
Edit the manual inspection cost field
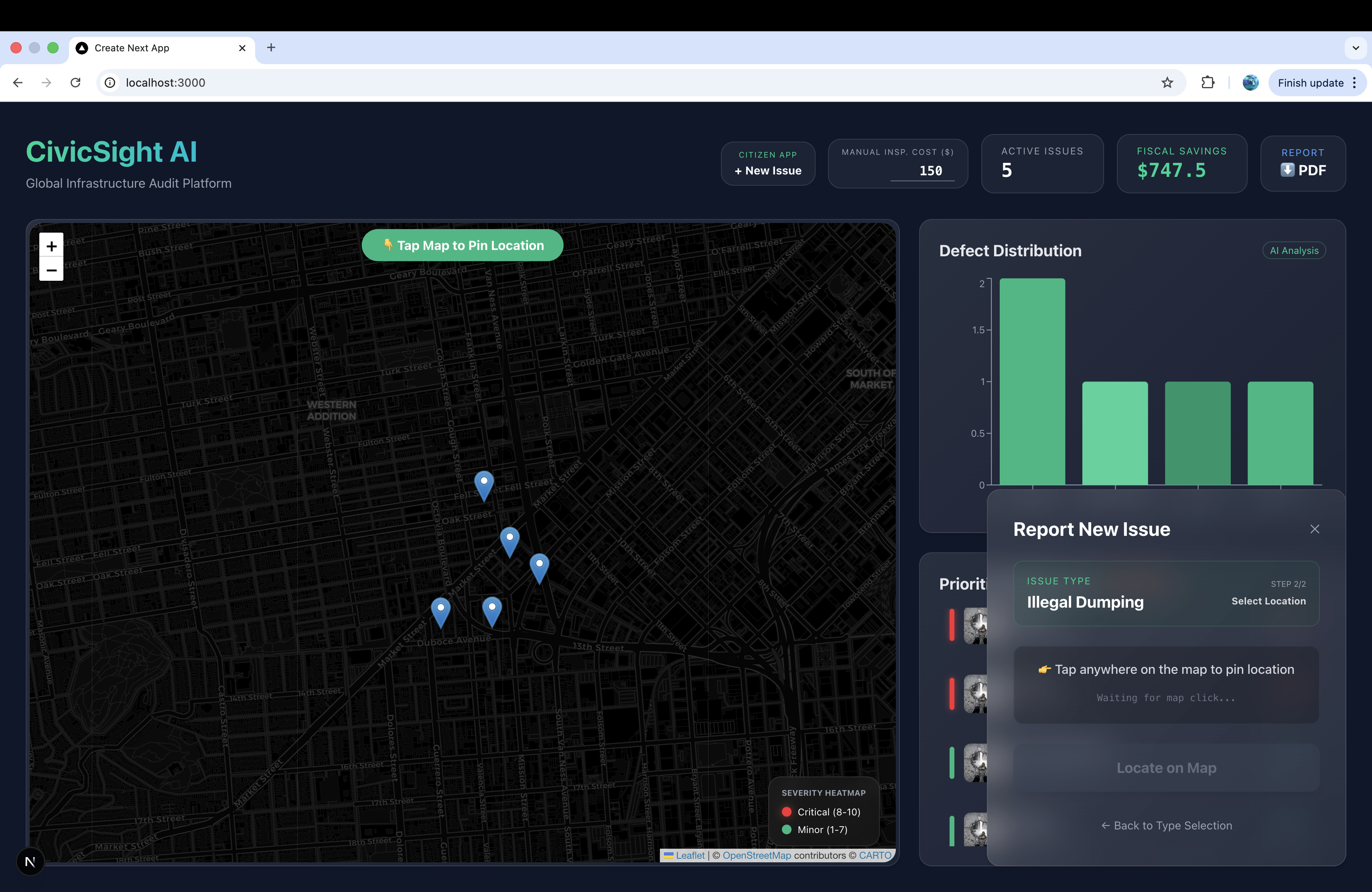922,170
